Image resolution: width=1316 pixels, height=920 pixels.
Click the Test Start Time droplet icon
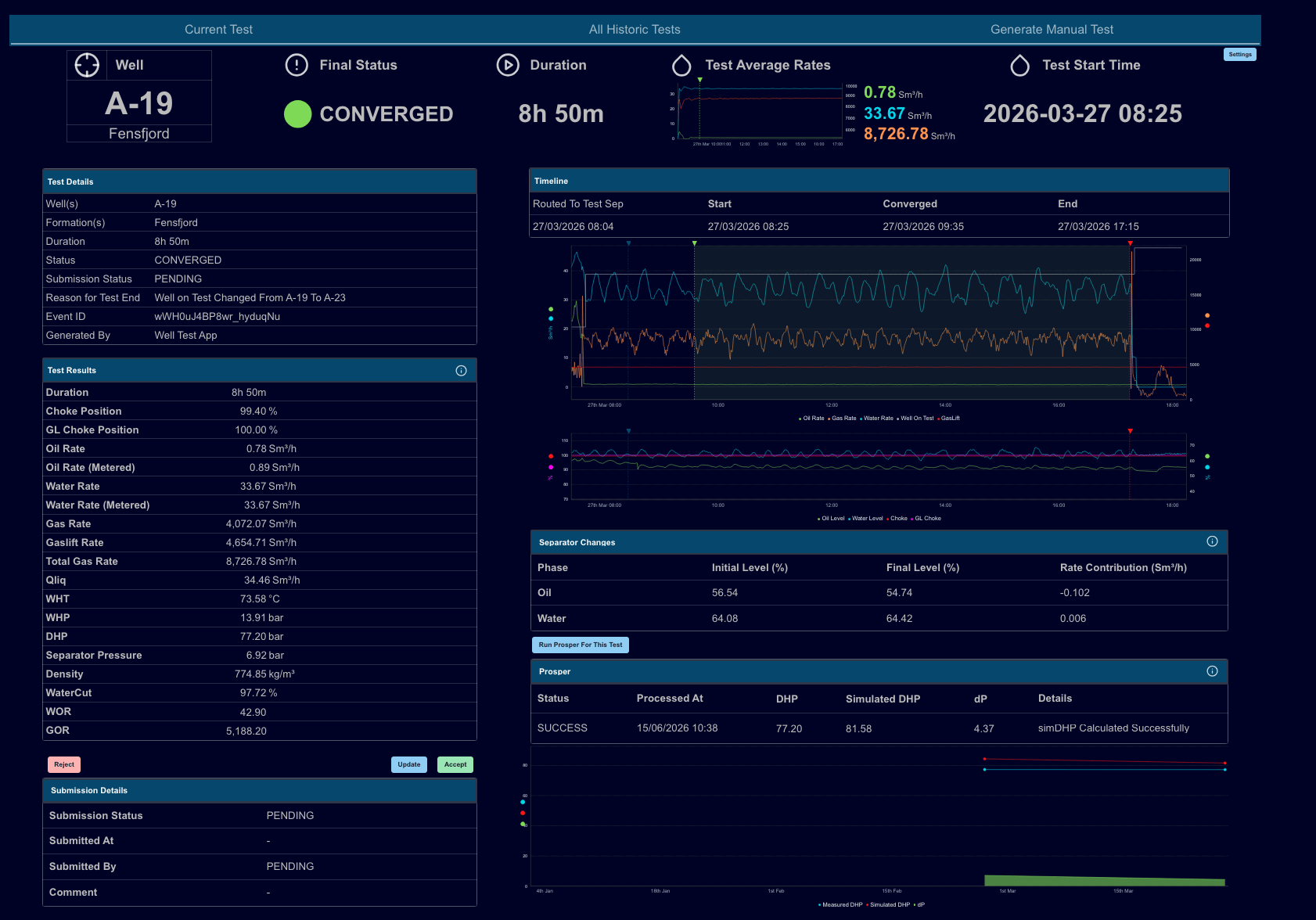(x=1019, y=65)
